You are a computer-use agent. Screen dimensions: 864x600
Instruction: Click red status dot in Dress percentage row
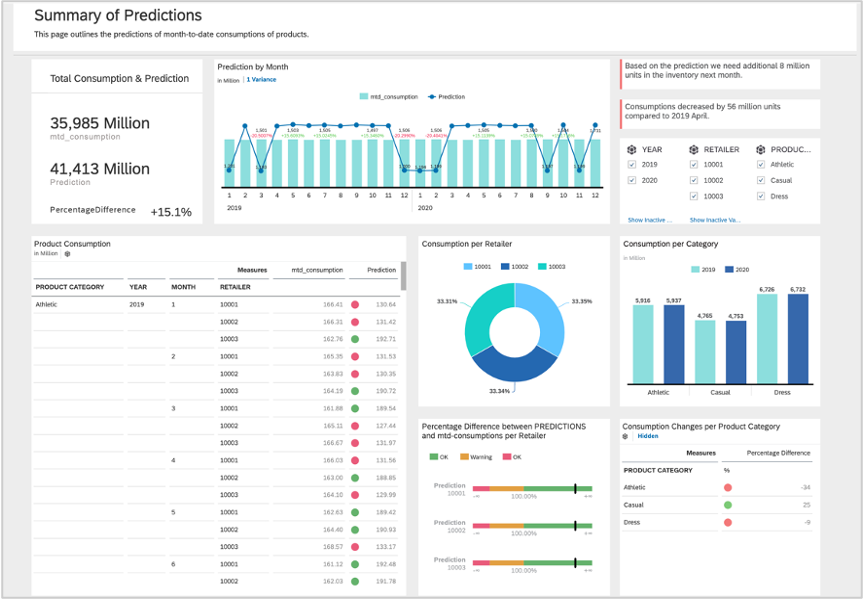tap(728, 522)
